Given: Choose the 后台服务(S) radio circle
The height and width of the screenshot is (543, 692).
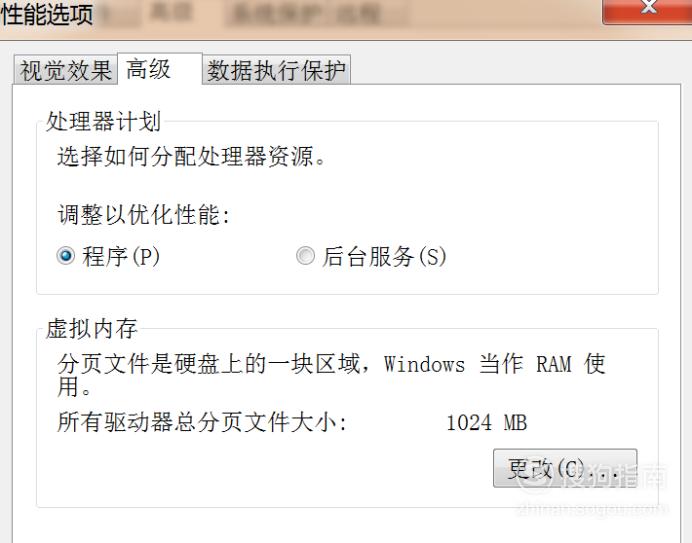Looking at the screenshot, I should (x=305, y=256).
